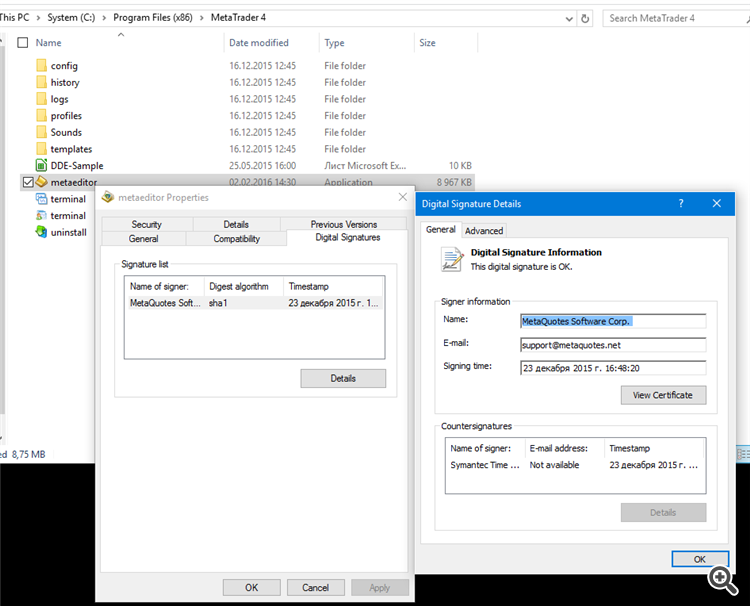
Task: Select the MetaQuotes Soft... signature row
Action: [255, 303]
